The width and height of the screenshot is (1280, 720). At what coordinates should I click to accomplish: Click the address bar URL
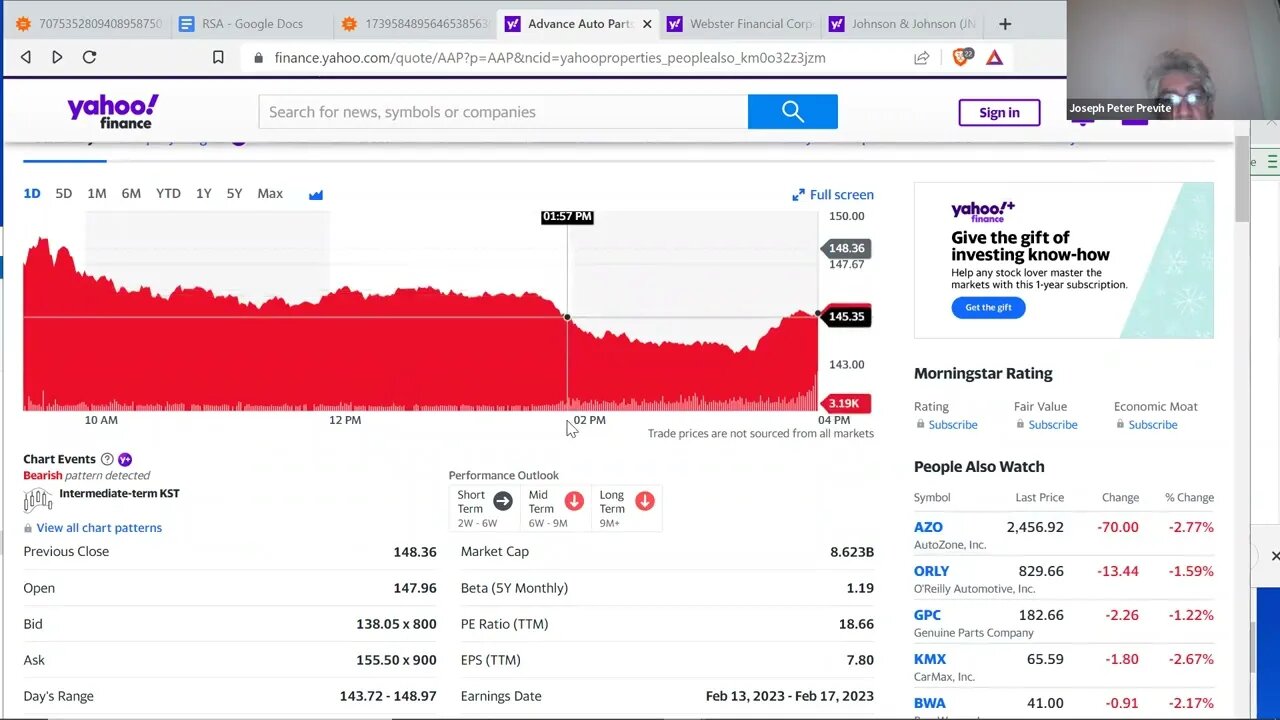[x=550, y=58]
